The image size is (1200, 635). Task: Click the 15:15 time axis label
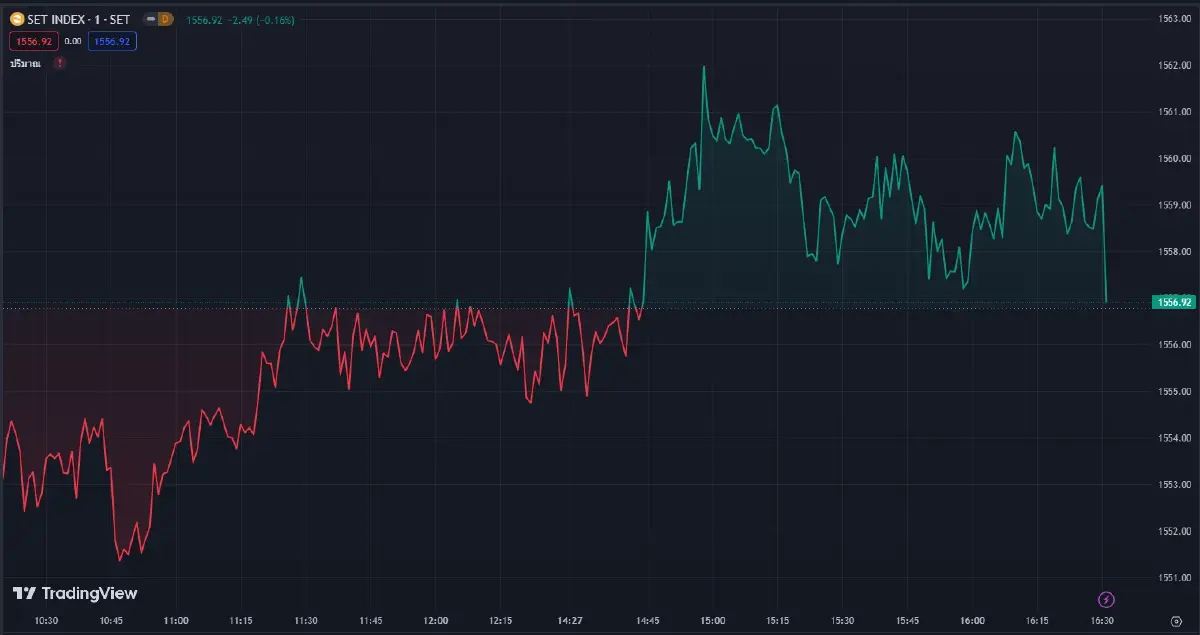pyautogui.click(x=778, y=621)
